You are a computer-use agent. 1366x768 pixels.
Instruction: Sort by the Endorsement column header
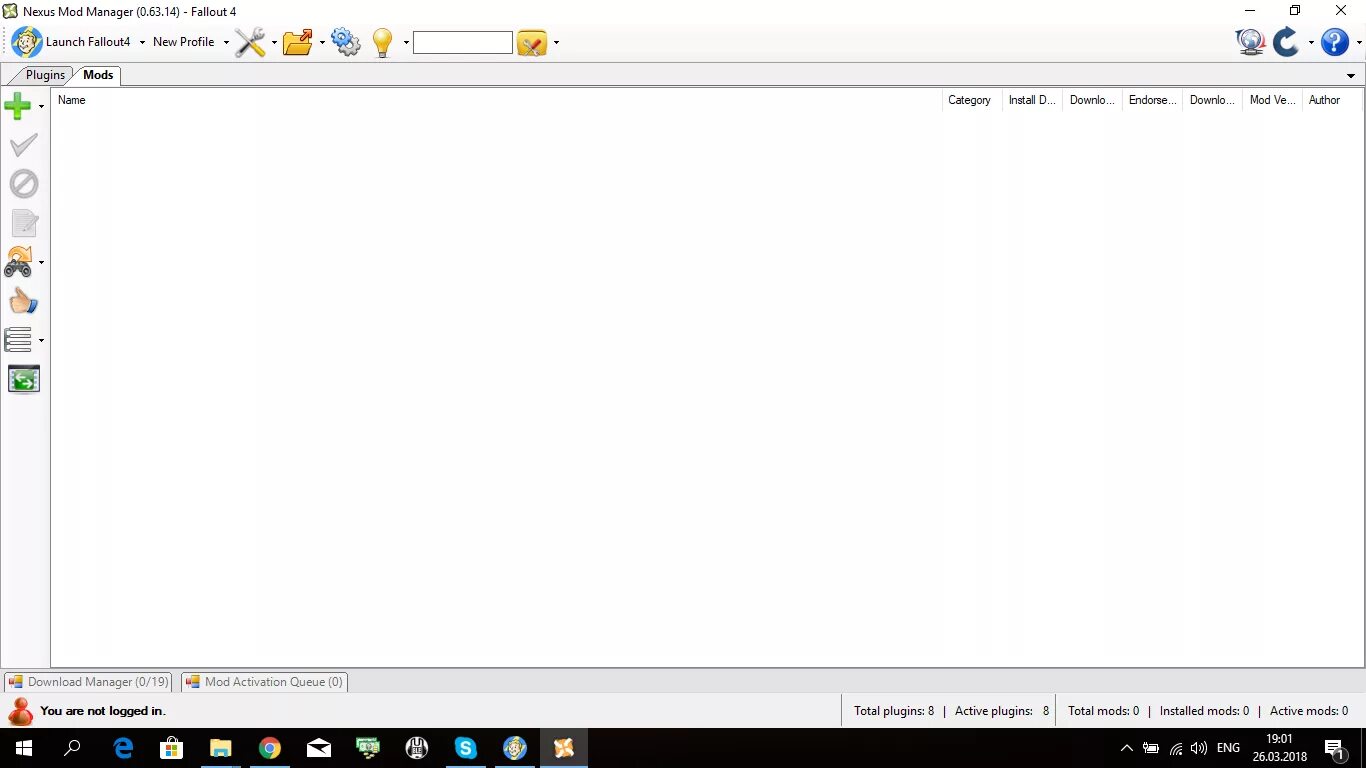[1152, 100]
